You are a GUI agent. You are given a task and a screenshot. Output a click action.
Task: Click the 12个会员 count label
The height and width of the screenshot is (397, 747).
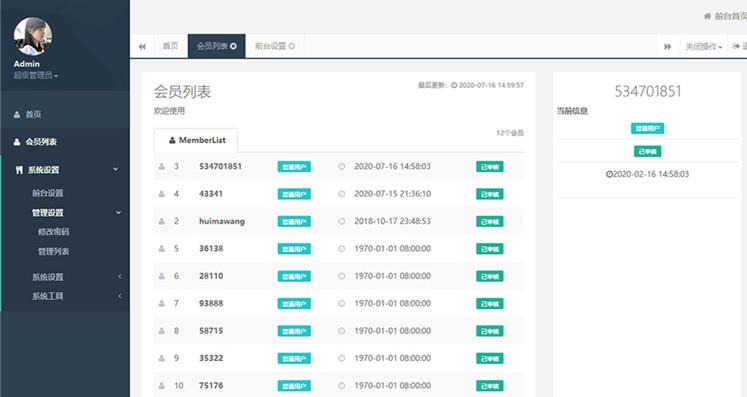click(510, 133)
